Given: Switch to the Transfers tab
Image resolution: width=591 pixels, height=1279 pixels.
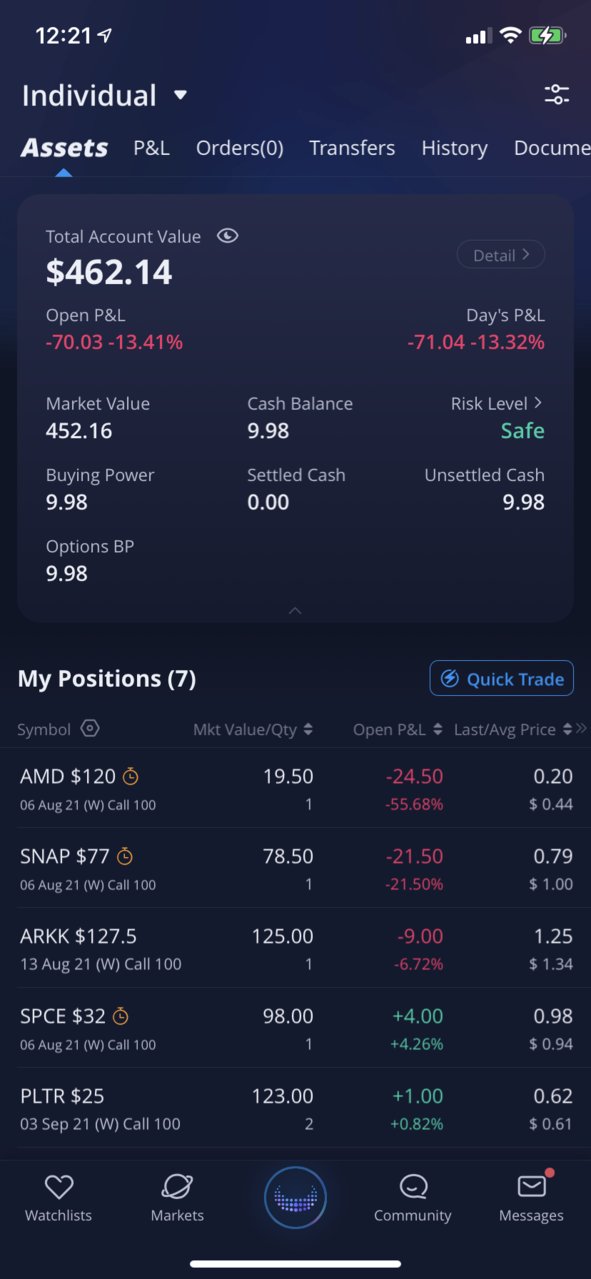Looking at the screenshot, I should (x=352, y=148).
